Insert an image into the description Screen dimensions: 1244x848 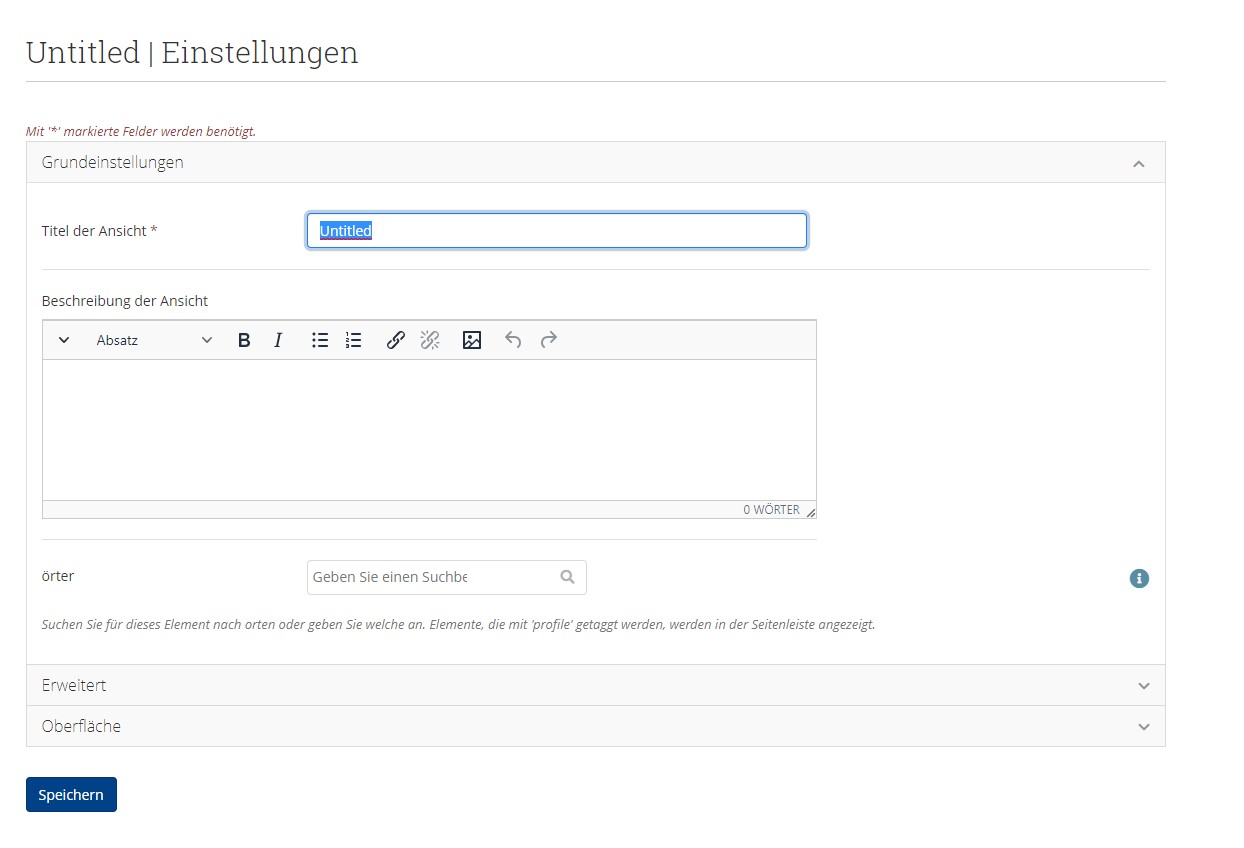point(472,340)
